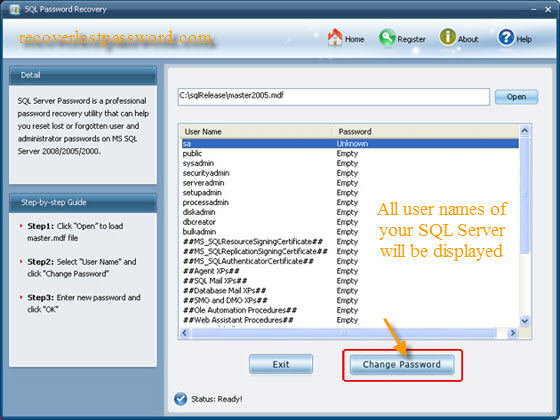The width and height of the screenshot is (560, 420).
Task: Select ##MS_SQLReplicationSigningCertificate## row
Action: pos(350,251)
